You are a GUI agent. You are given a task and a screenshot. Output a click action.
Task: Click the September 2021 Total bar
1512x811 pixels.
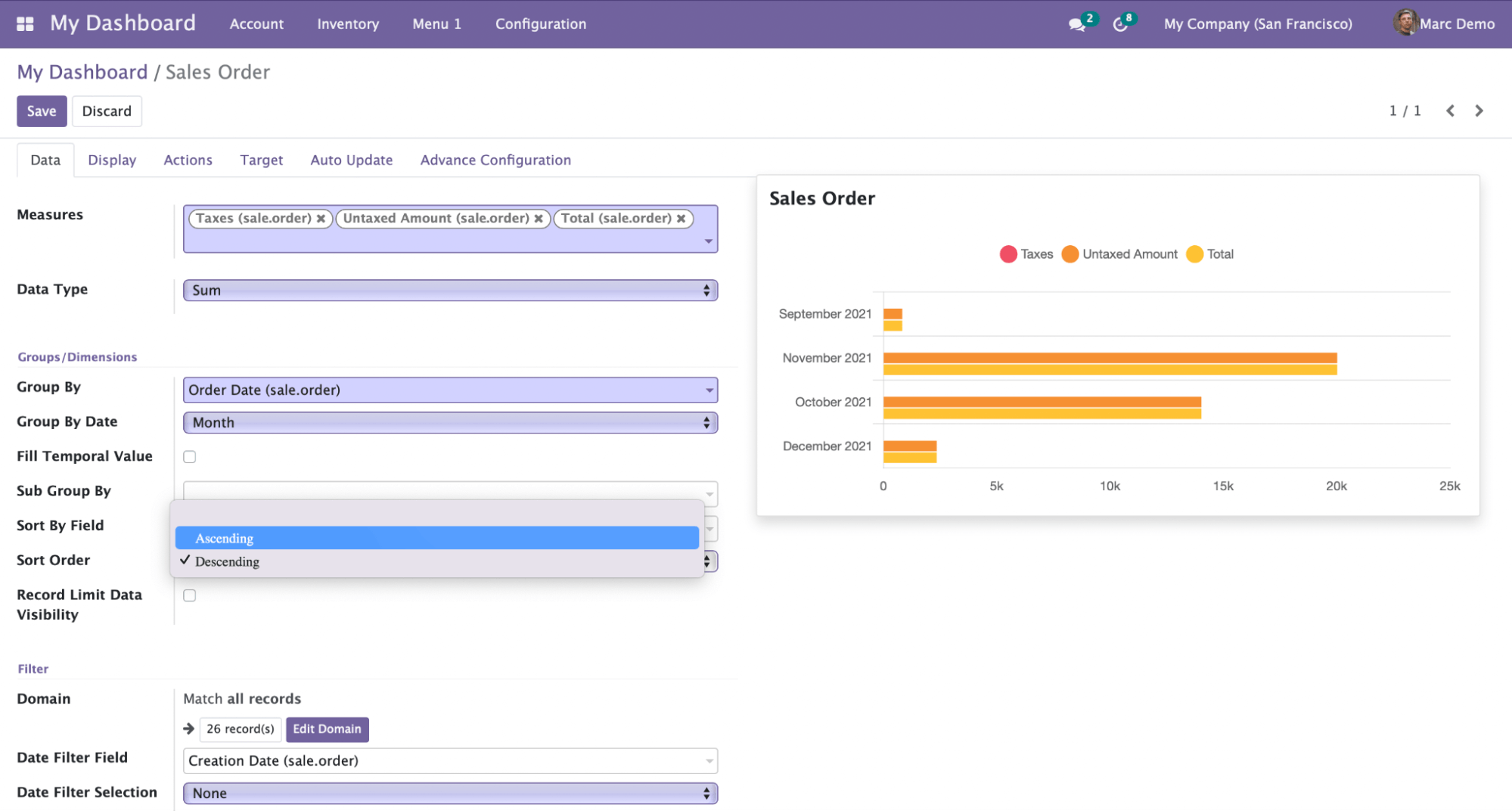[893, 326]
